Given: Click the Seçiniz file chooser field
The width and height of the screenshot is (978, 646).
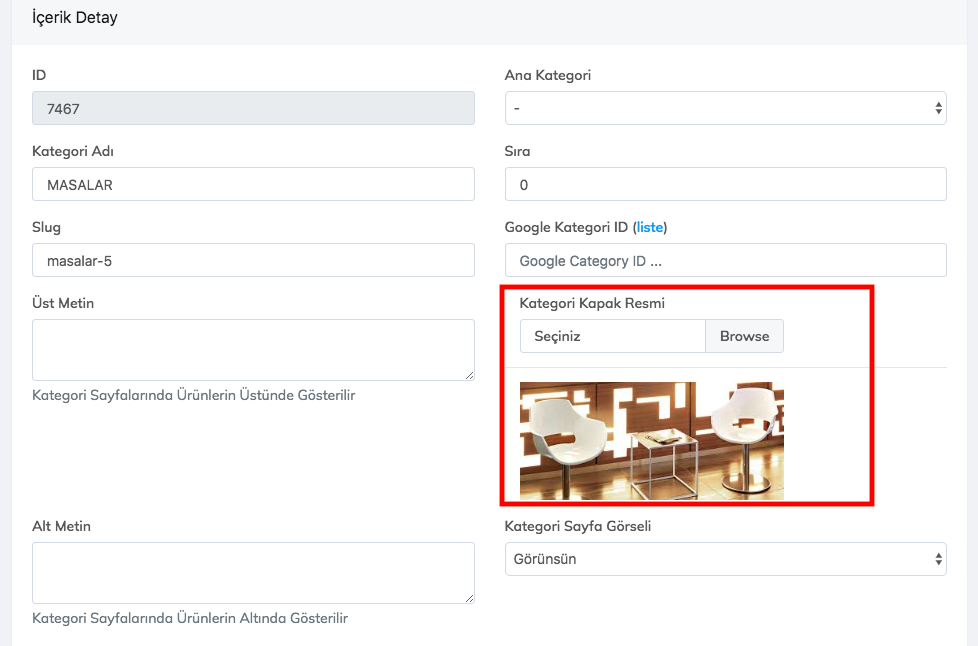Looking at the screenshot, I should click(x=613, y=336).
